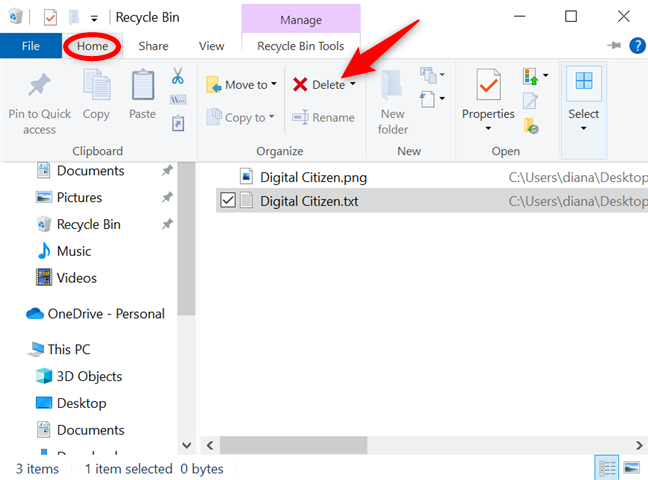648x480 pixels.
Task: Click the Edit icon in Open group
Action: pos(531,100)
